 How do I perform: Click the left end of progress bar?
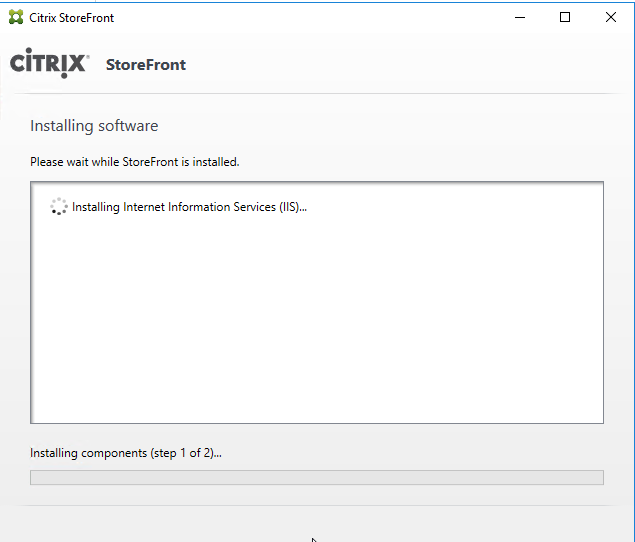tap(37, 477)
